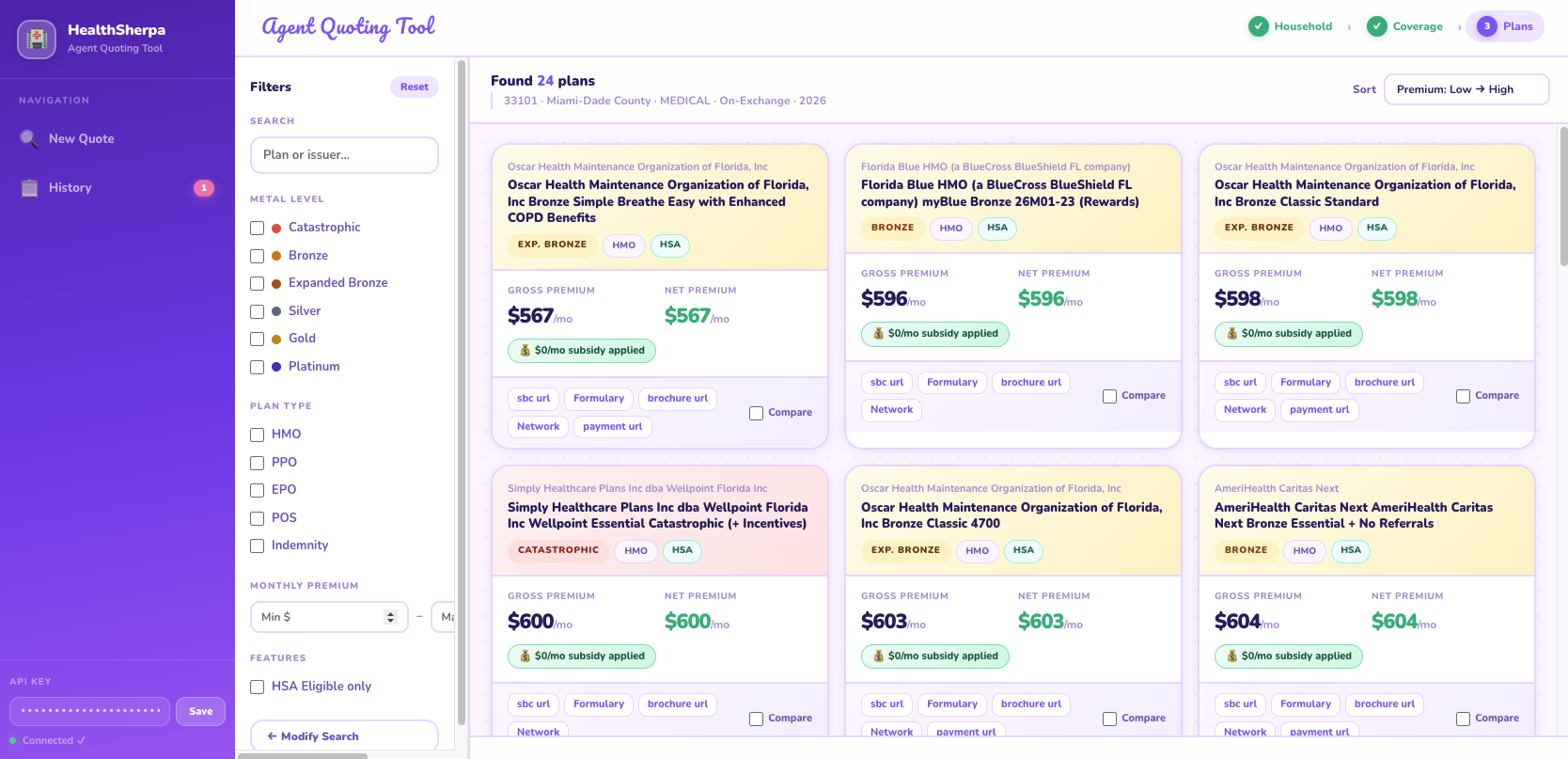Enable the Expanded Bronze filter checkbox
1568x759 pixels.
(257, 283)
